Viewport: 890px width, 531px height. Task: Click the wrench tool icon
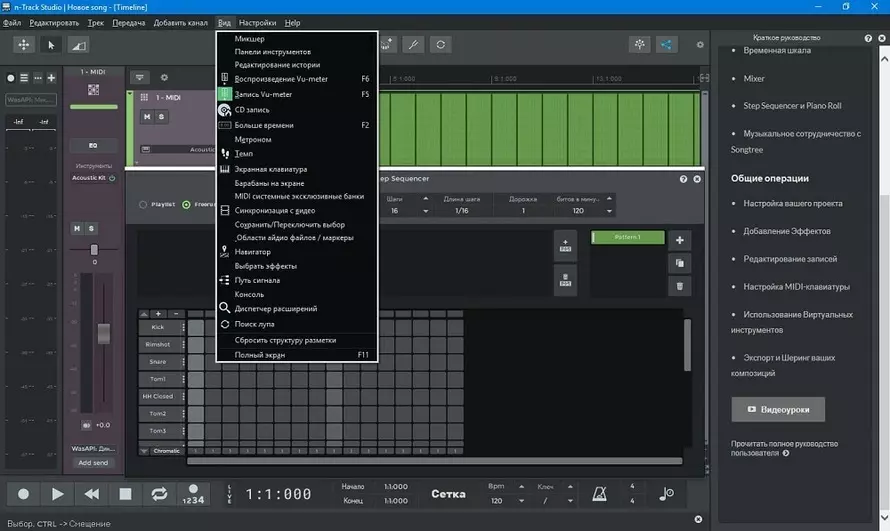click(x=413, y=44)
